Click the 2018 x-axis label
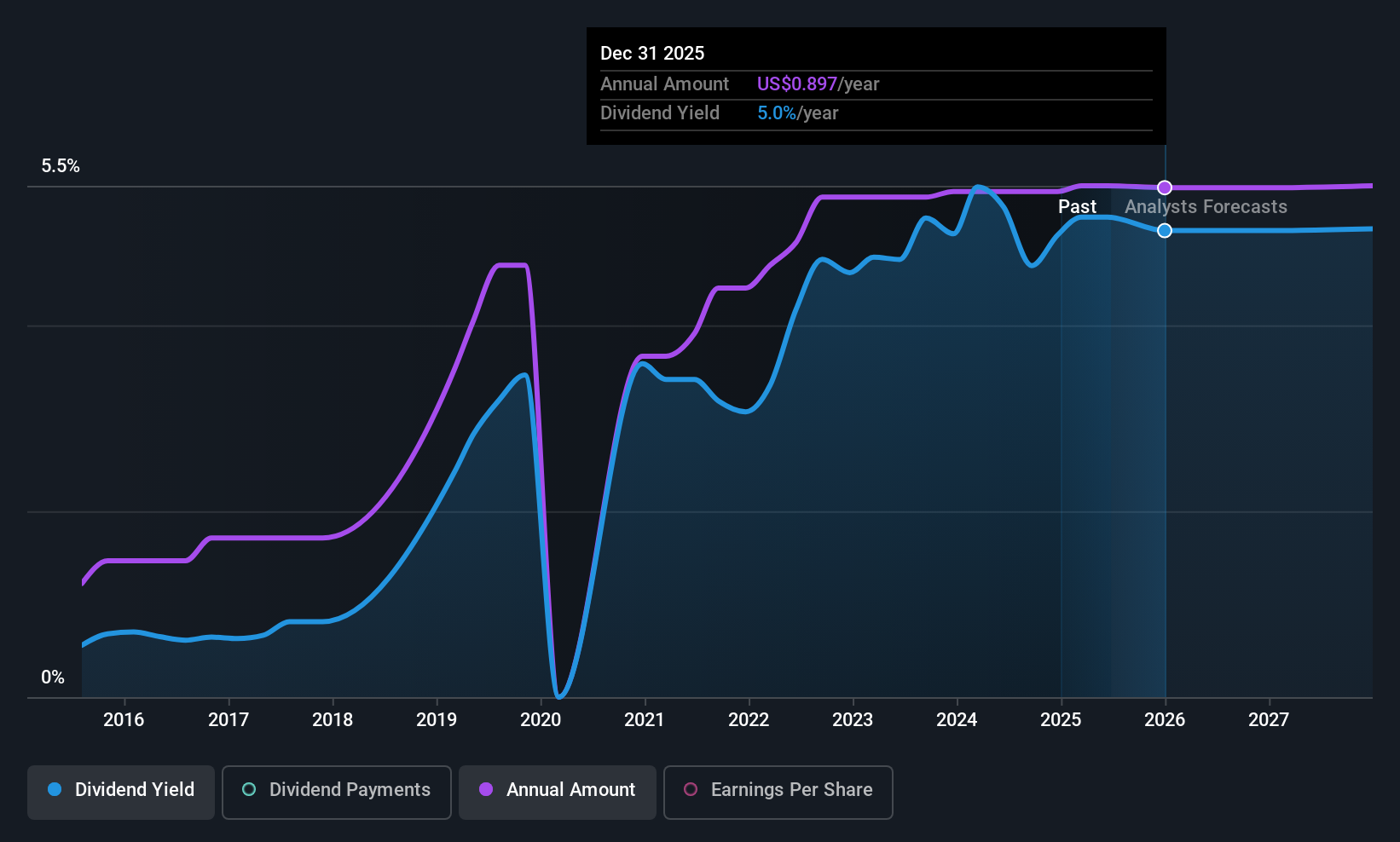The width and height of the screenshot is (1400, 842). click(333, 719)
